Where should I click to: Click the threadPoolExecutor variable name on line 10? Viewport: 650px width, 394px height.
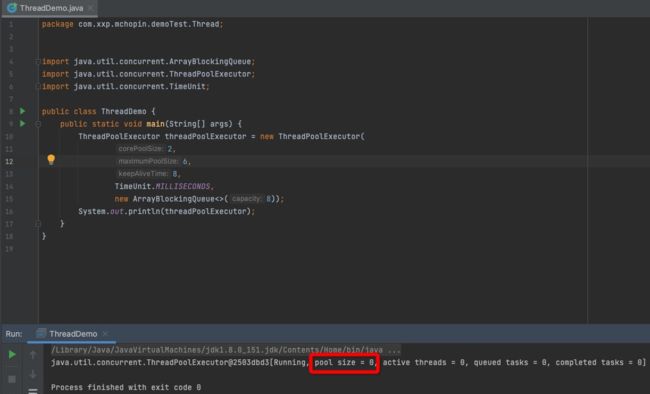pyautogui.click(x=205, y=136)
